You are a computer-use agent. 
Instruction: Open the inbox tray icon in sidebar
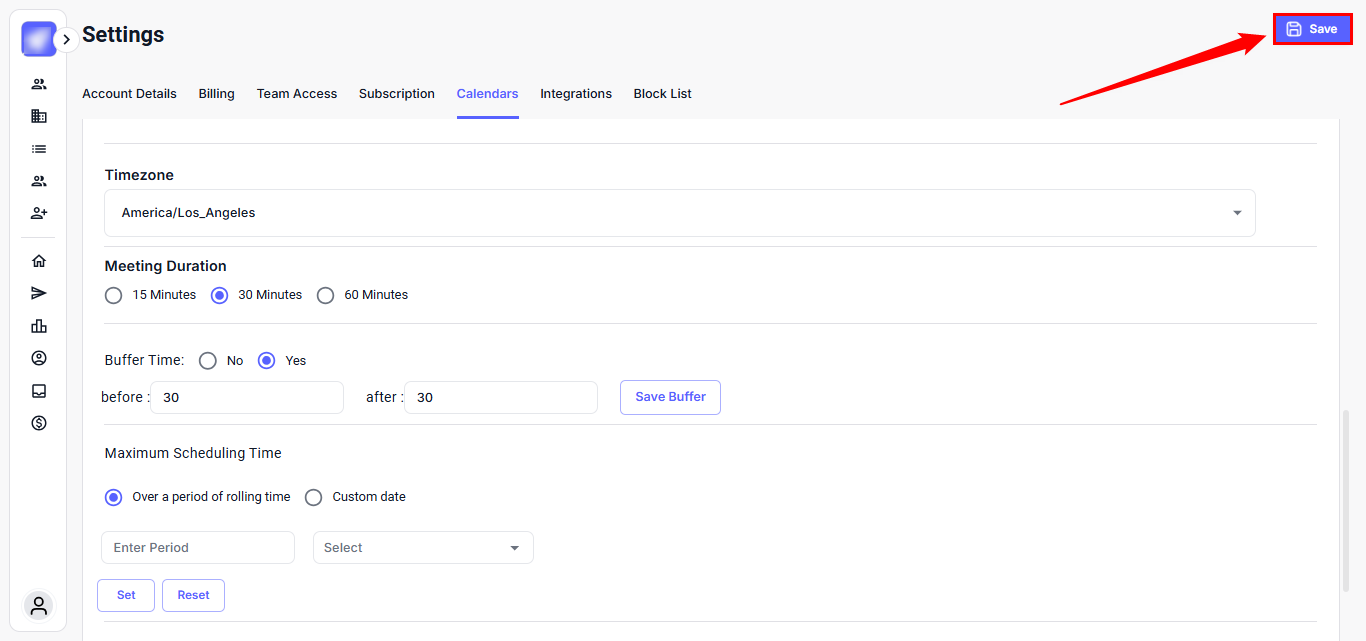coord(39,391)
